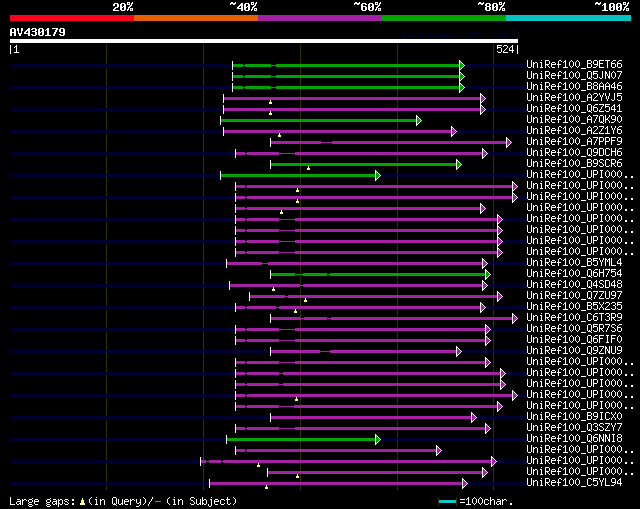The image size is (640, 509).
Task: Click the cyan 100char scale bar
Action: pos(447,502)
